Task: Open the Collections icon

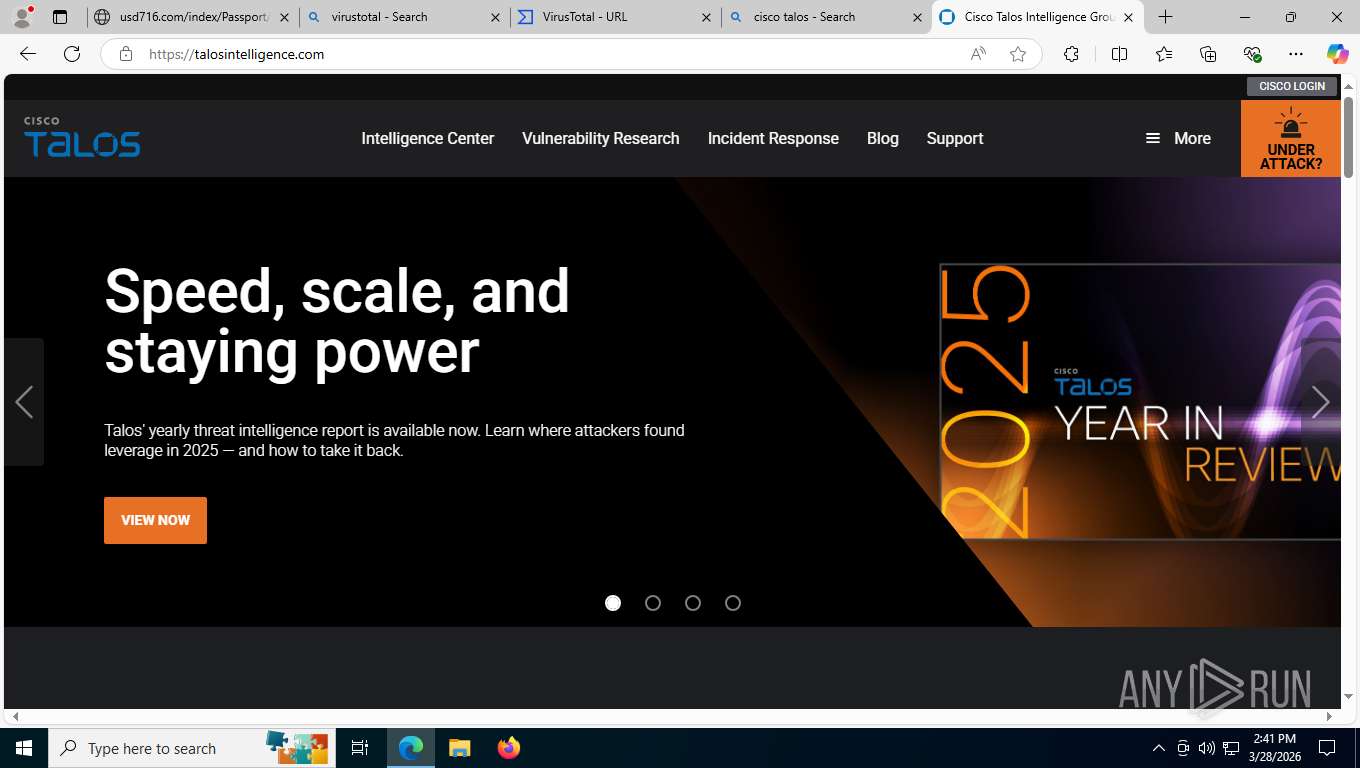Action: tap(1208, 54)
